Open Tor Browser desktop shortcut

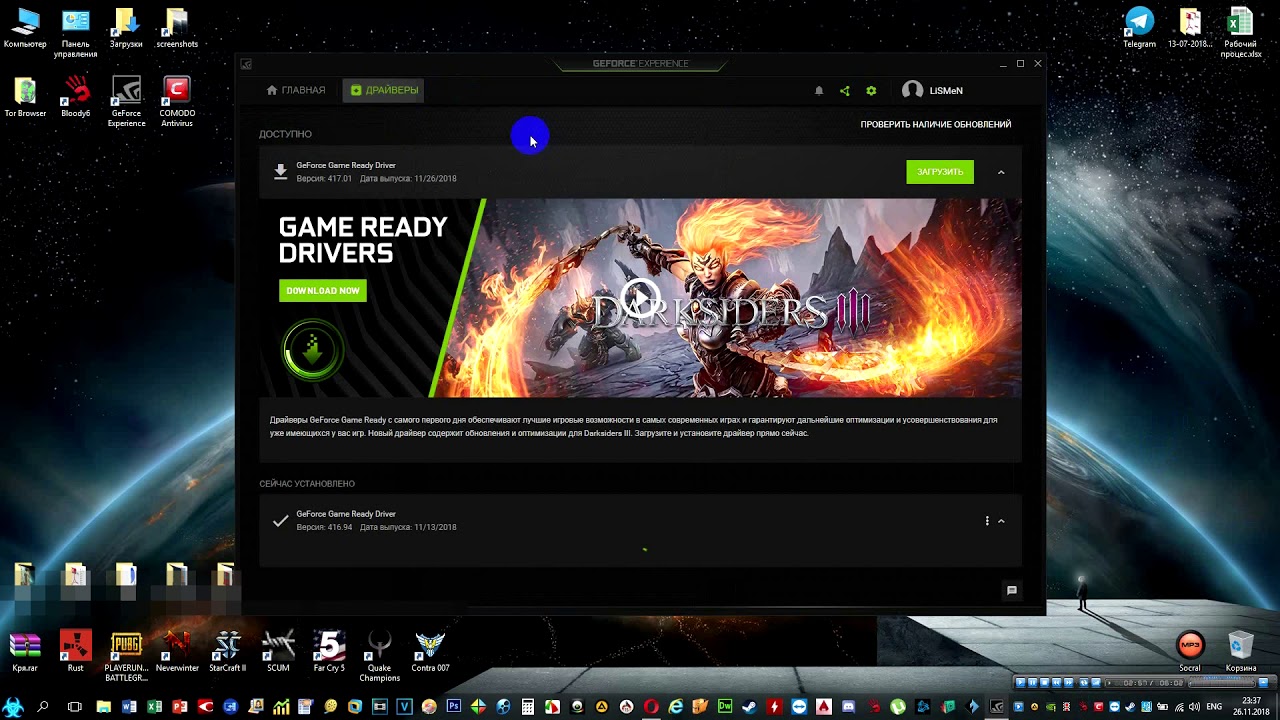pos(25,97)
